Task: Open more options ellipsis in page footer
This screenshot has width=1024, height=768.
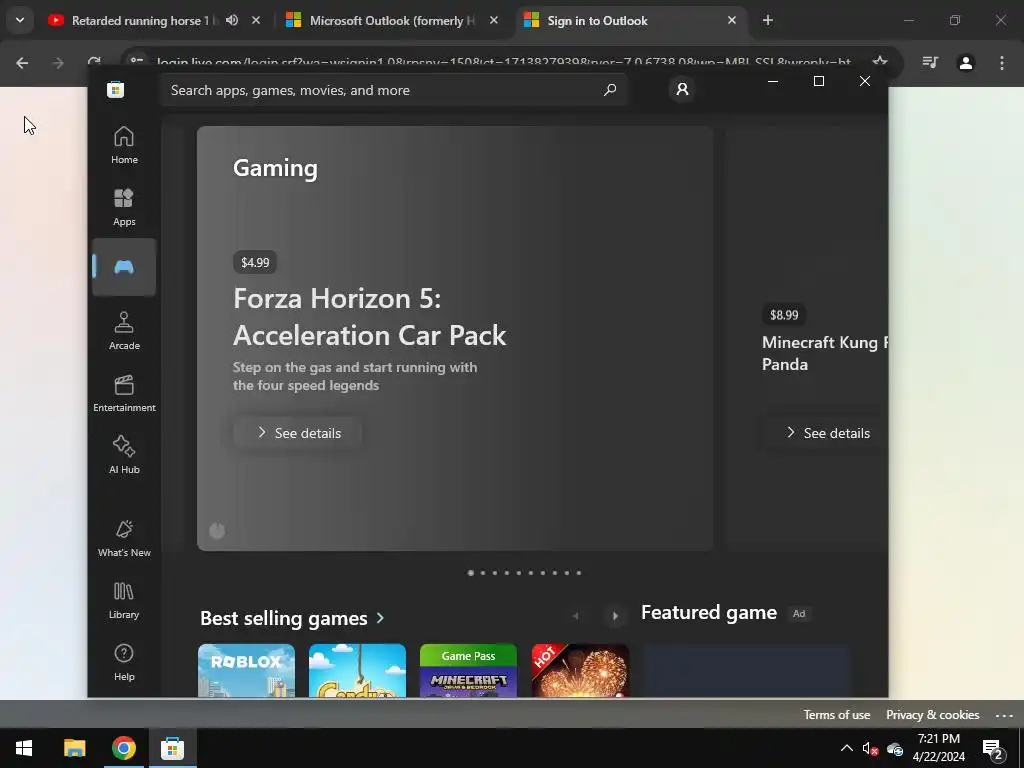Action: tap(1004, 715)
